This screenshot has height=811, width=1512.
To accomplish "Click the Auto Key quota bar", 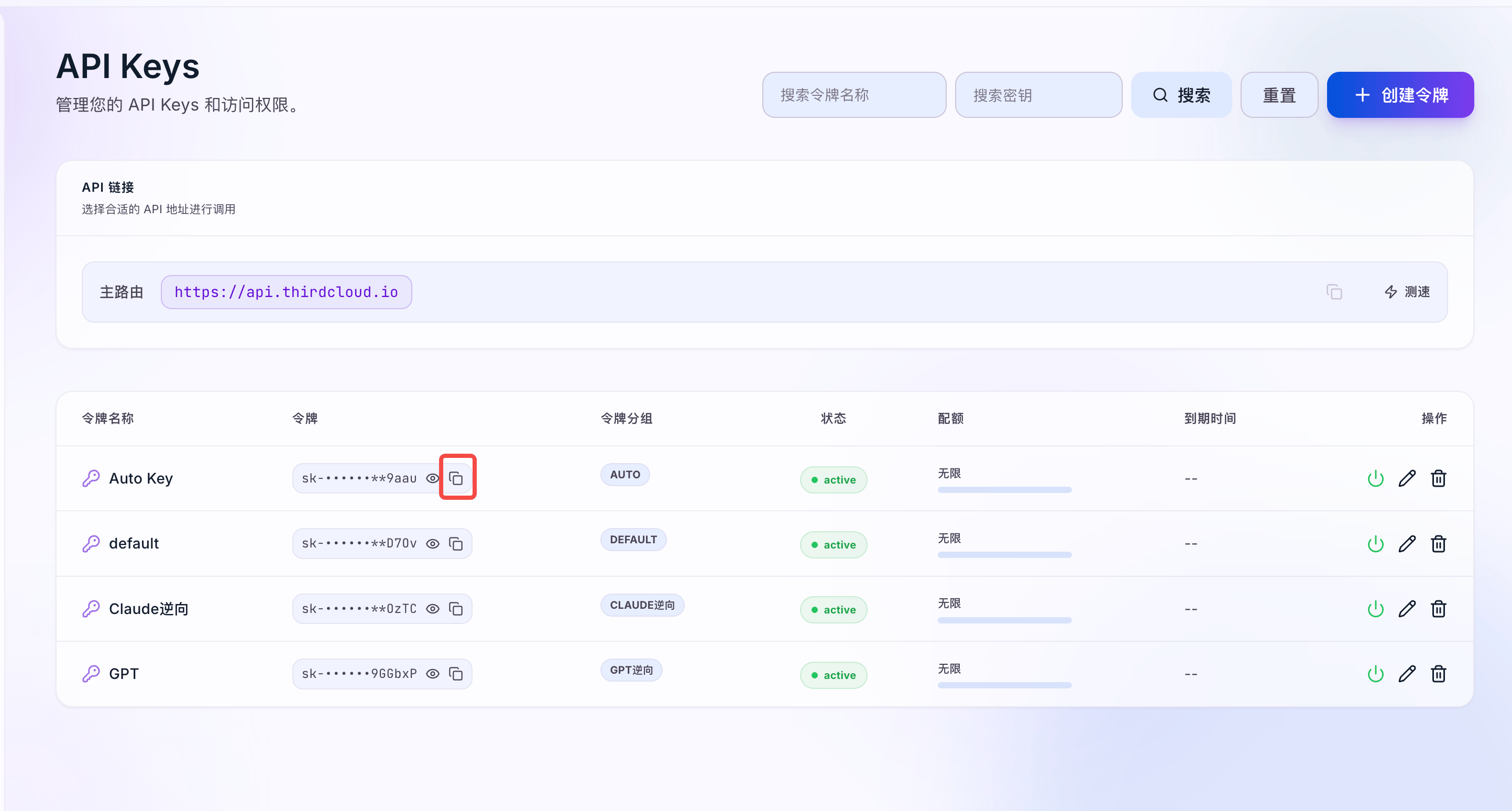I will point(1004,489).
